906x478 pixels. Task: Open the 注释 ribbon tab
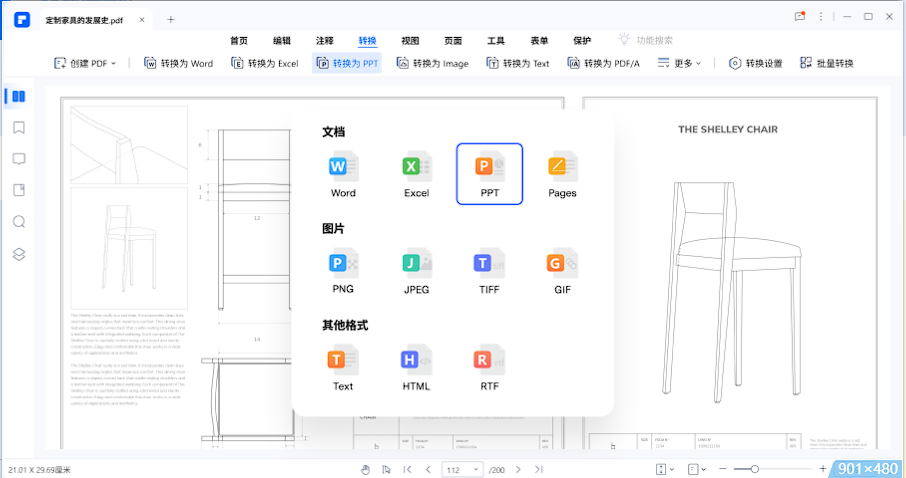point(325,40)
